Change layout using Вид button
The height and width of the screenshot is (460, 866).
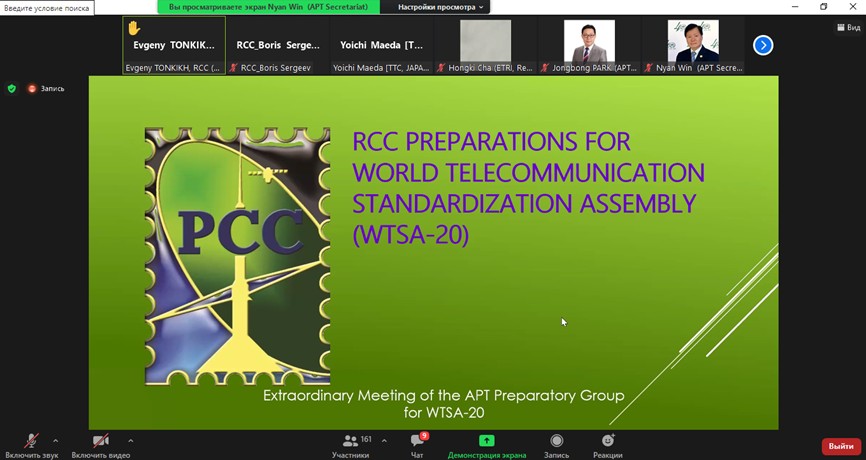849,27
